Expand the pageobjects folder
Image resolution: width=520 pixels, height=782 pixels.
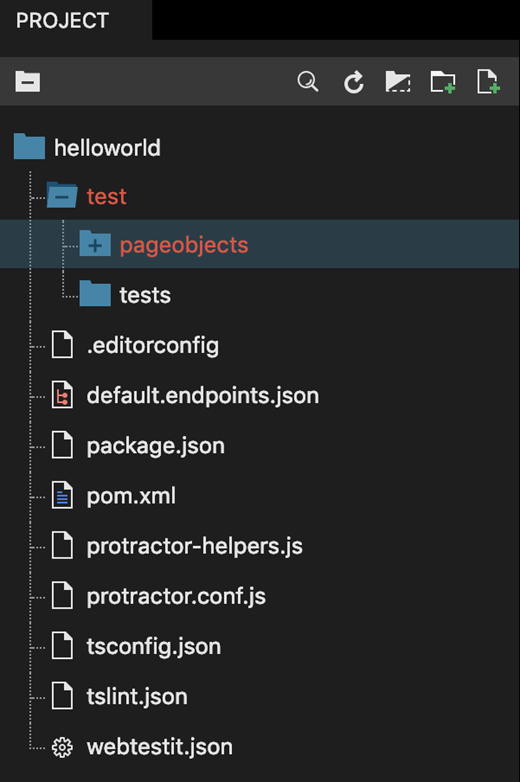click(95, 244)
